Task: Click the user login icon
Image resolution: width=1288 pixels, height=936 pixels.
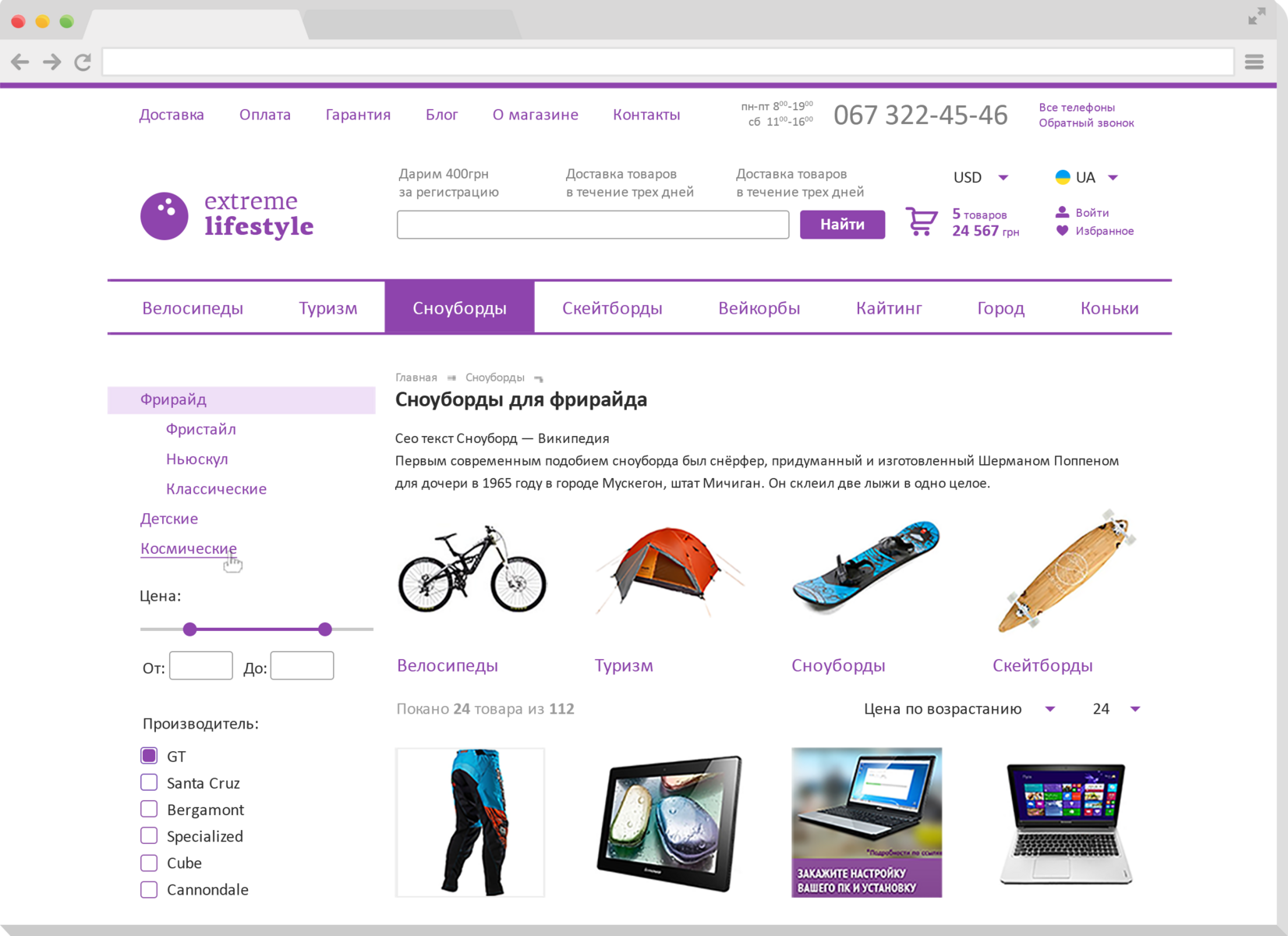Action: point(1062,212)
